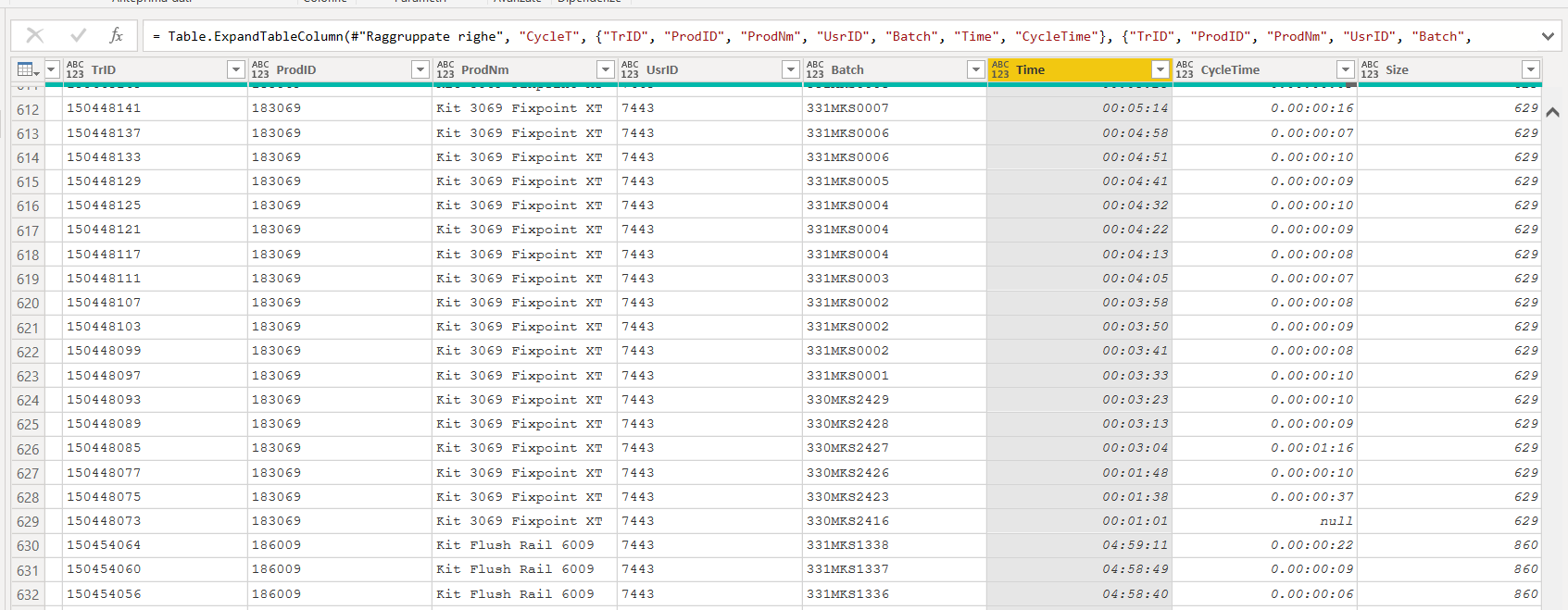Click ProdID cell 186009 in row 631
Screen dimensions: 1568x610
click(x=340, y=569)
